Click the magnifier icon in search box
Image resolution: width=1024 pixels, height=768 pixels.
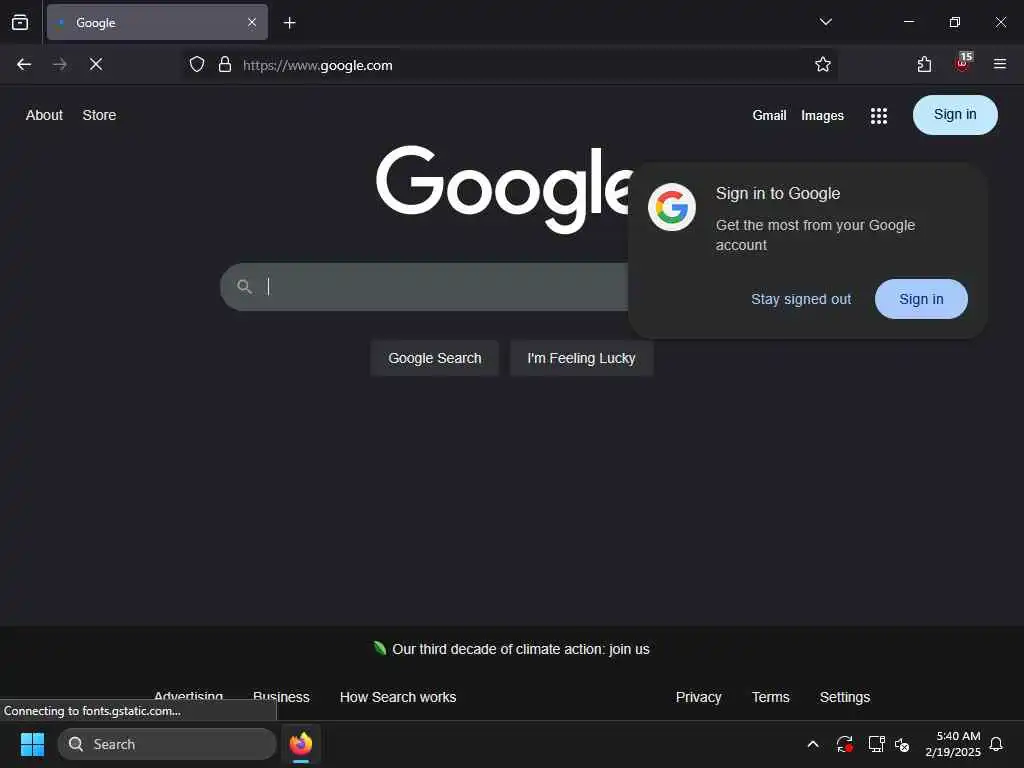[244, 287]
